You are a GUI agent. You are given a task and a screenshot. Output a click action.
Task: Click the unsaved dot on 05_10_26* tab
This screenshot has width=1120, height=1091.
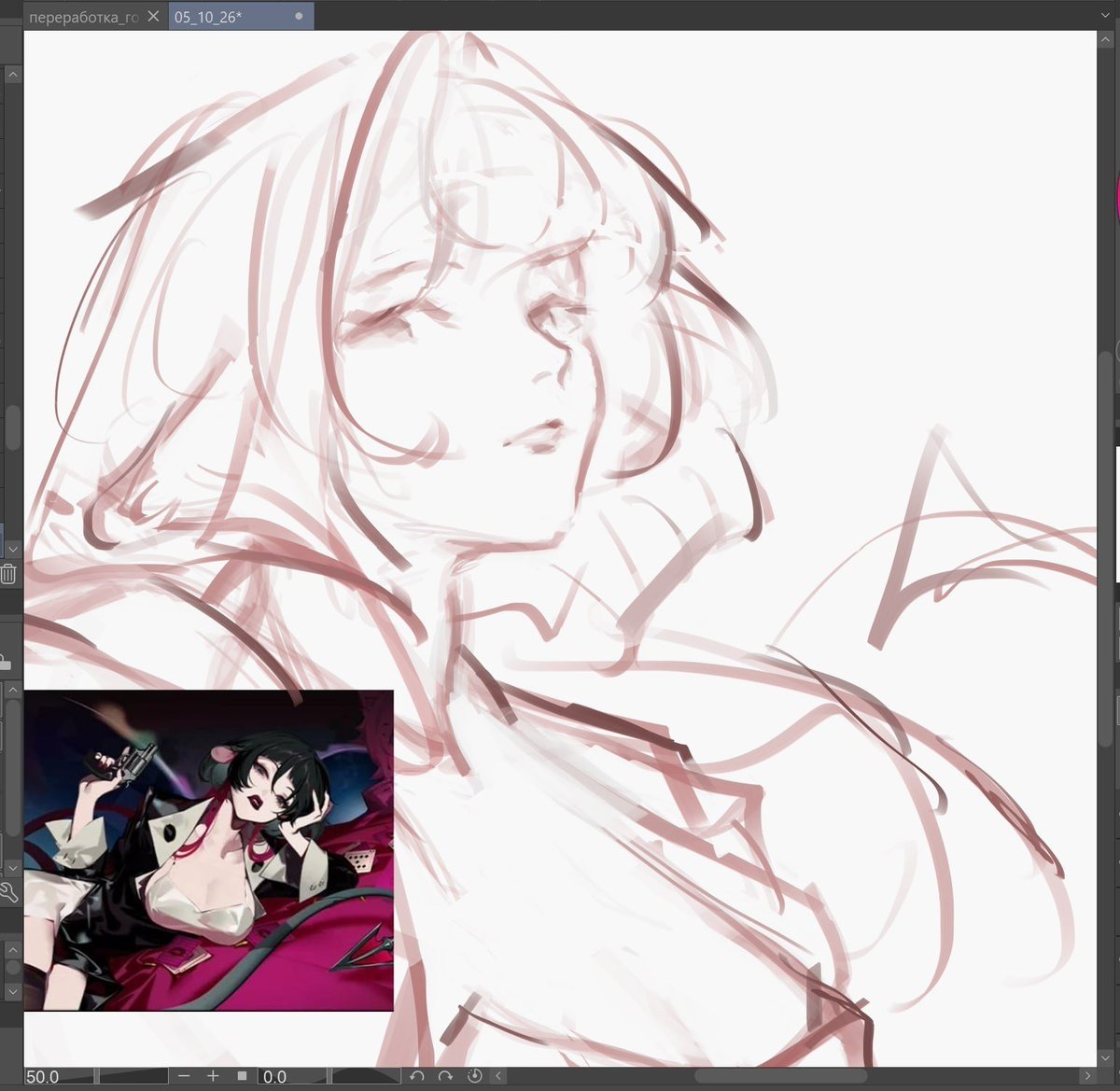299,17
